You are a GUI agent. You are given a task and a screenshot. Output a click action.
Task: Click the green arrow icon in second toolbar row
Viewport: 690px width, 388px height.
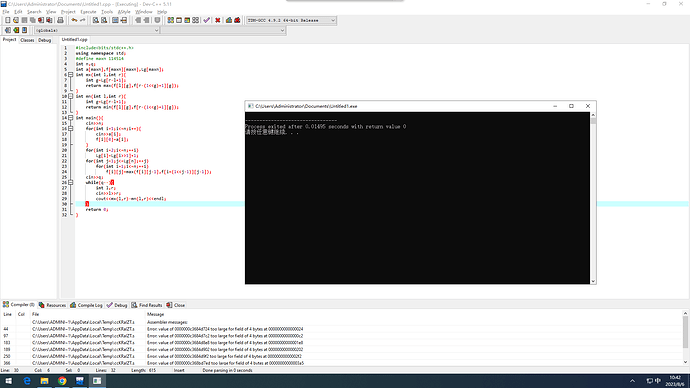click(x=16, y=30)
